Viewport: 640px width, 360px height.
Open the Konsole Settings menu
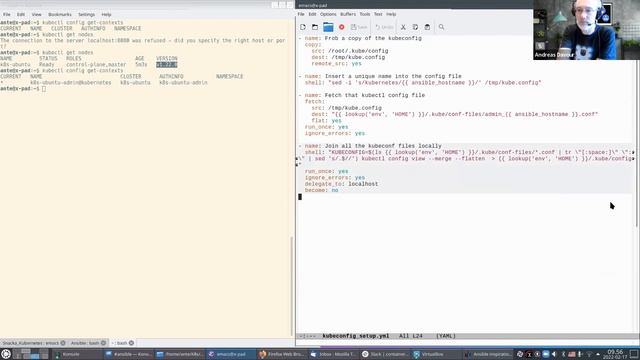[x=86, y=14]
